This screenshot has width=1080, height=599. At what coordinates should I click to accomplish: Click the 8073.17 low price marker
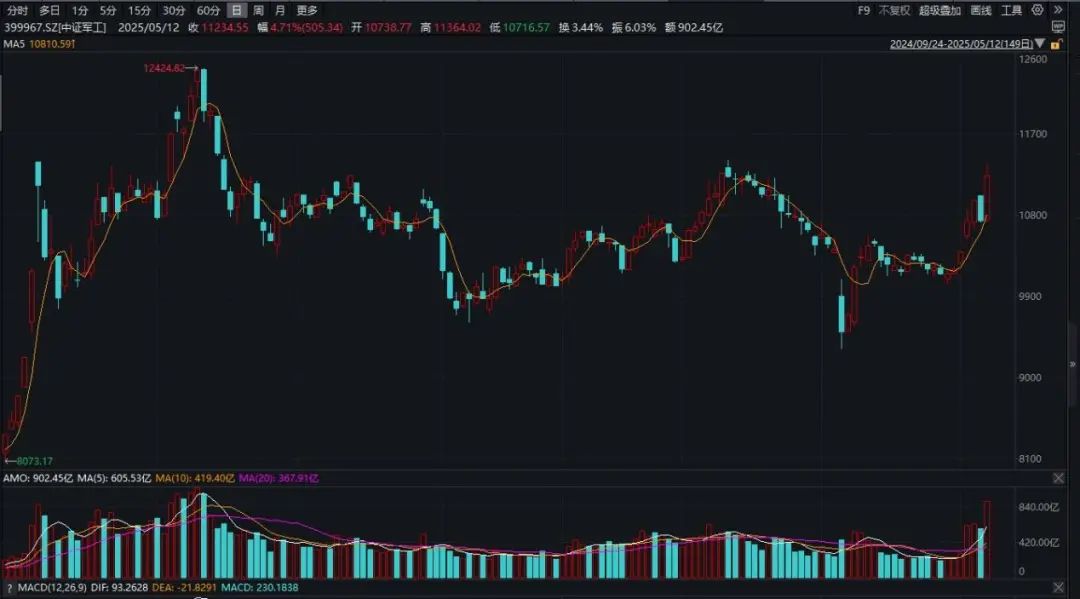point(34,461)
